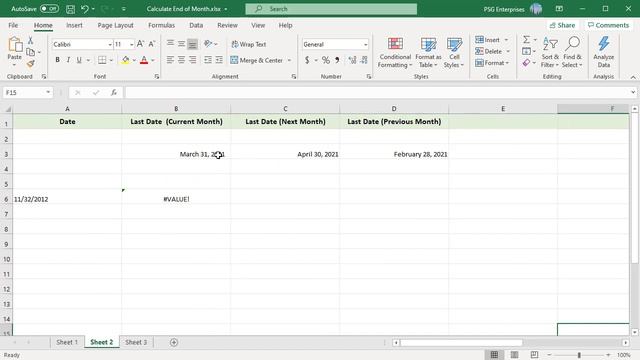Click the AutoSum sigma icon

pos(526,40)
